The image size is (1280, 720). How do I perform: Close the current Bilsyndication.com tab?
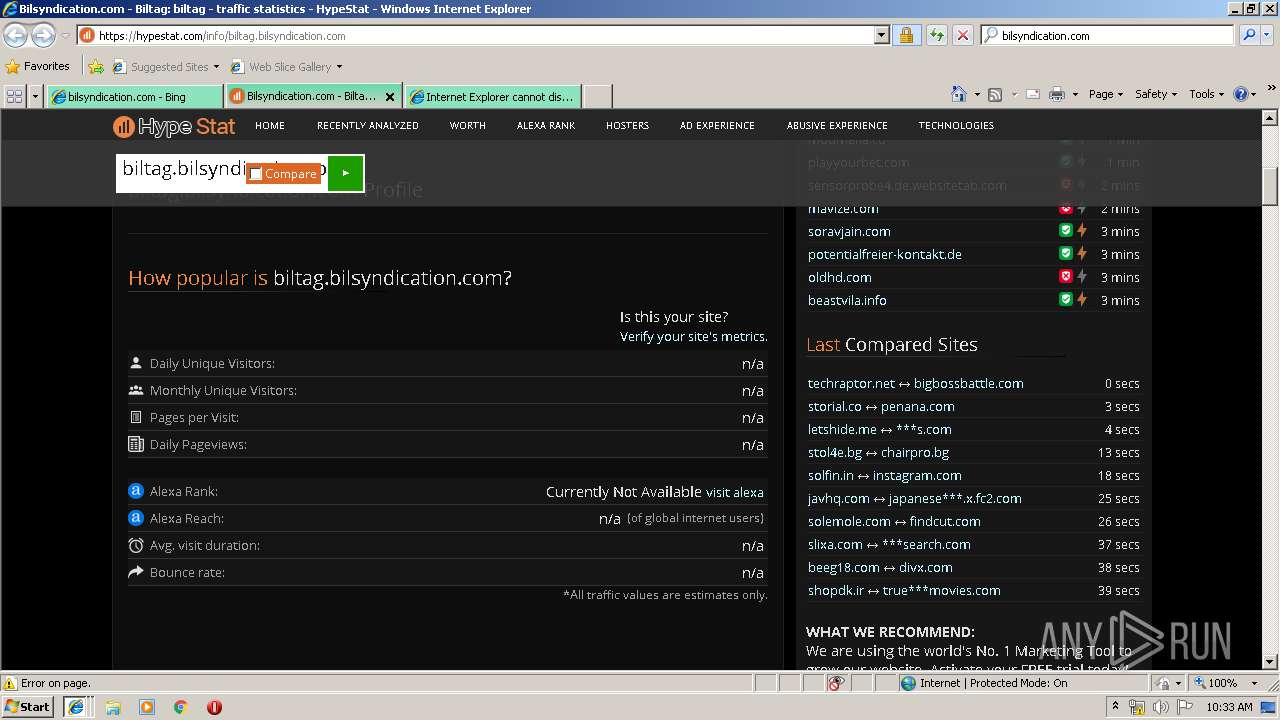[390, 97]
